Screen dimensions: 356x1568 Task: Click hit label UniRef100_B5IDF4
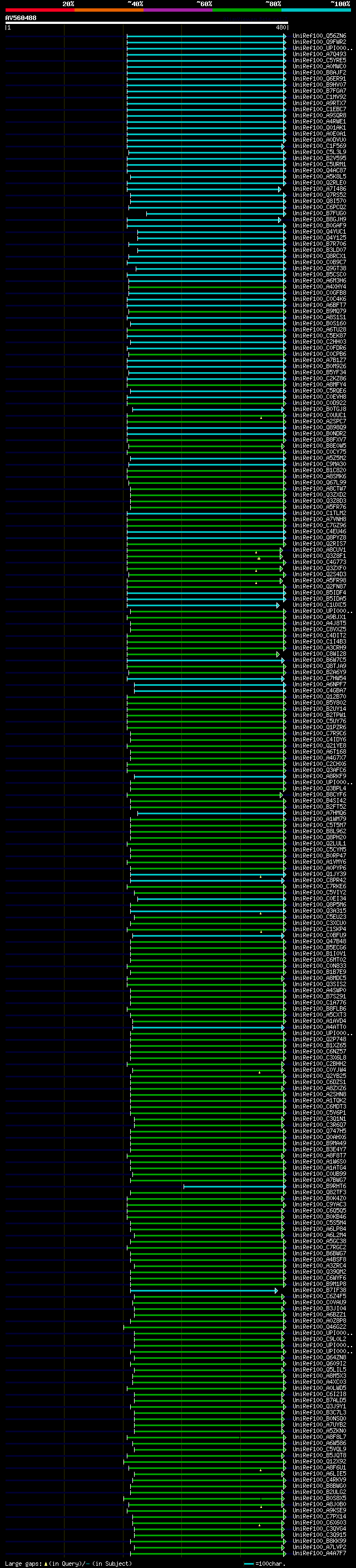319,593
